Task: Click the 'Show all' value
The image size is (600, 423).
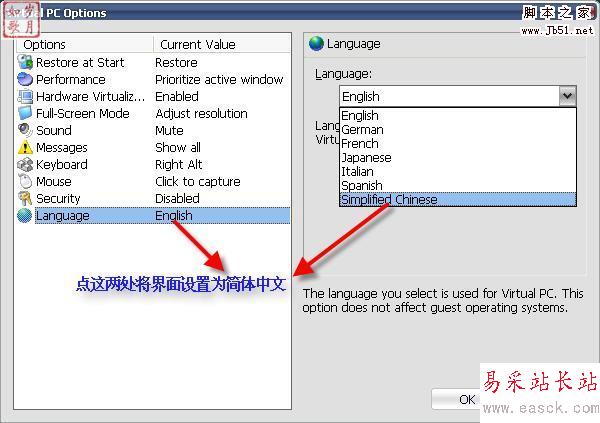Action: [x=178, y=147]
